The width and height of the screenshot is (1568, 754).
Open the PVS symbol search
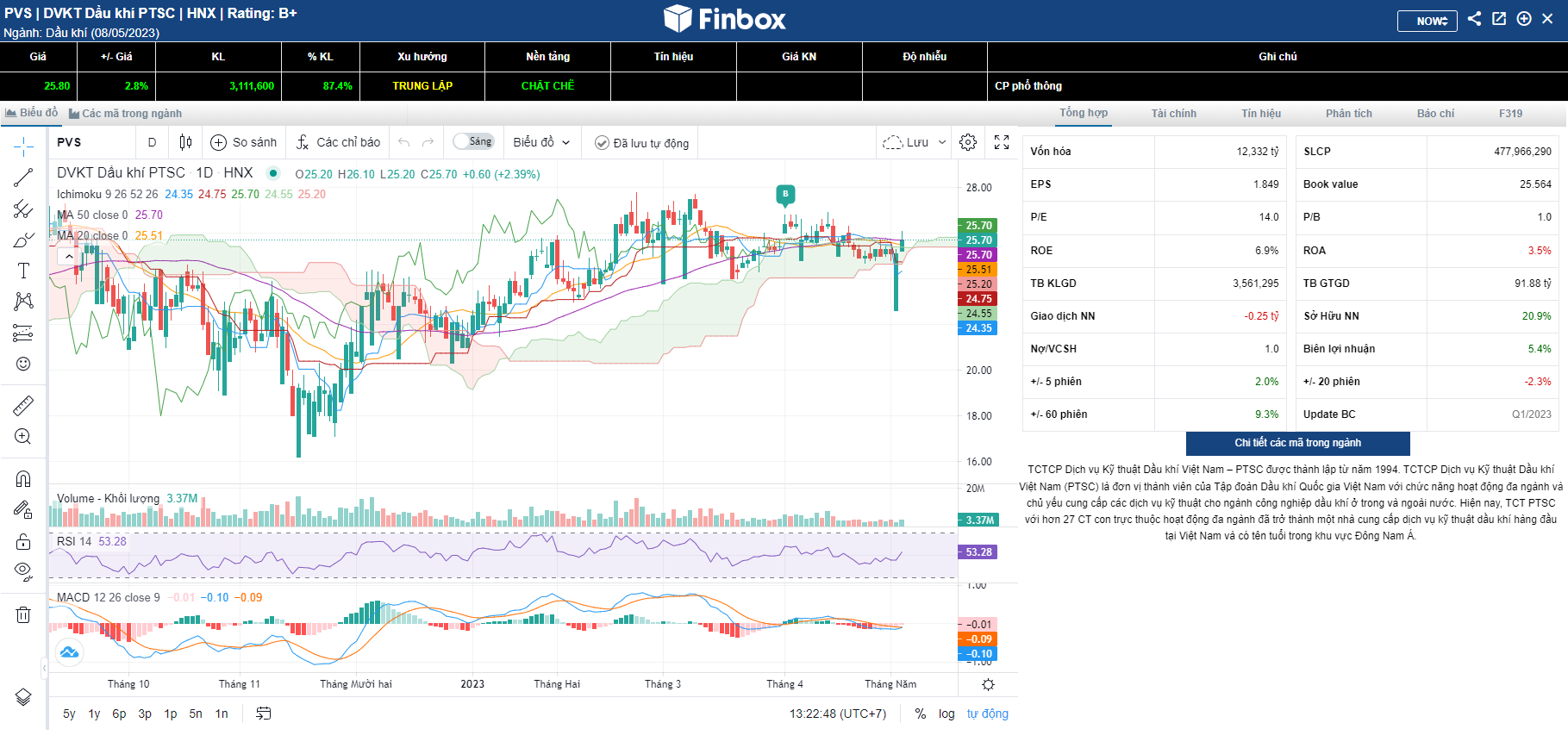pyautogui.click(x=69, y=142)
